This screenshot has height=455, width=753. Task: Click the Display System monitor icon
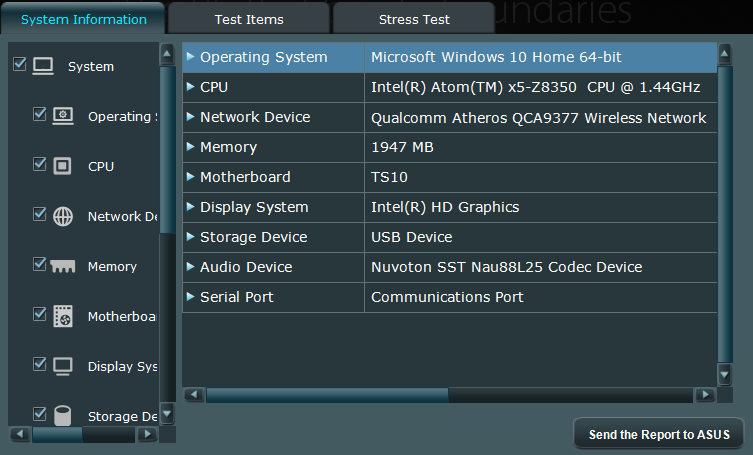click(x=63, y=366)
